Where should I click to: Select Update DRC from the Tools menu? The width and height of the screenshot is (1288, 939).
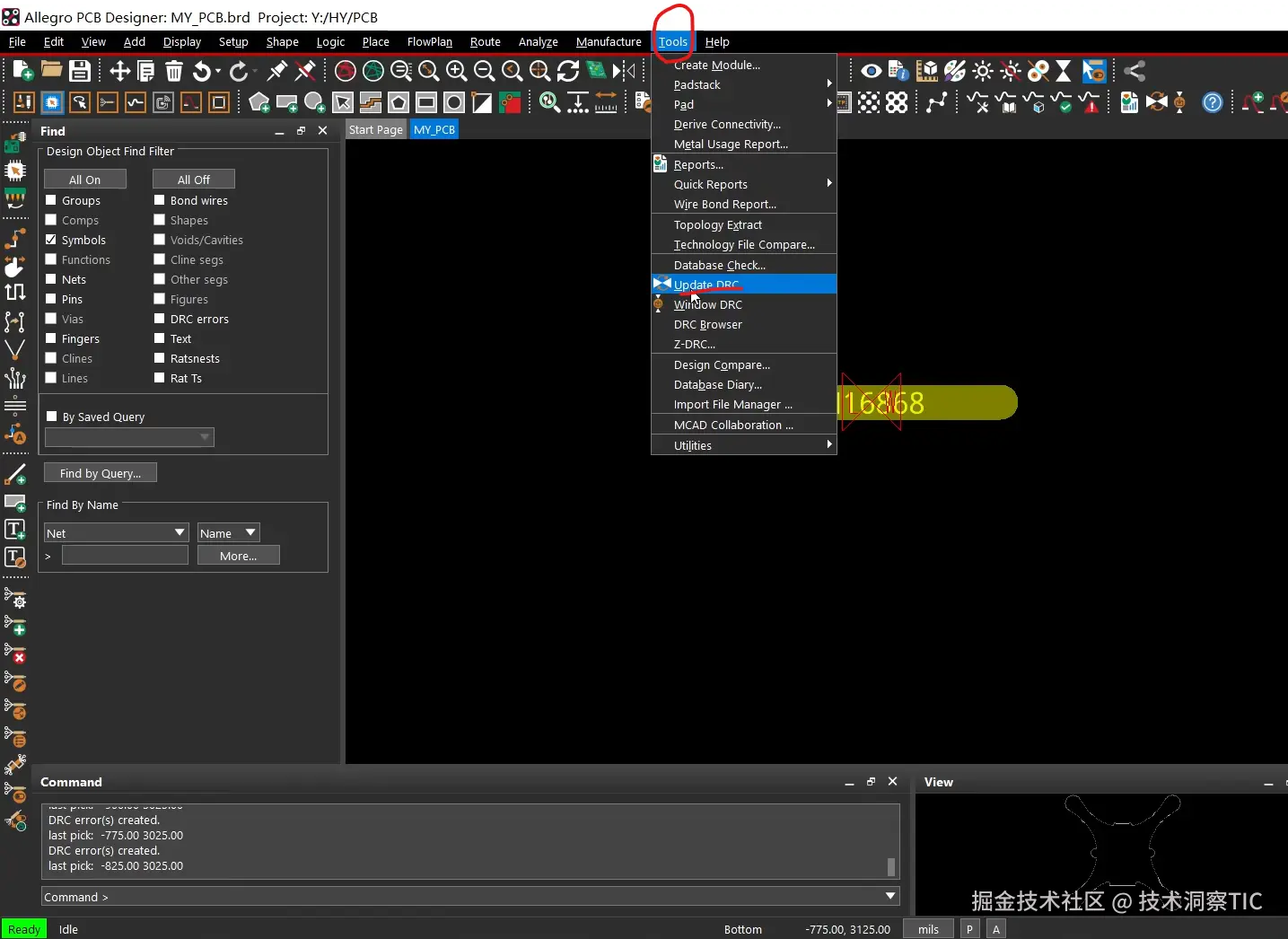(743, 285)
